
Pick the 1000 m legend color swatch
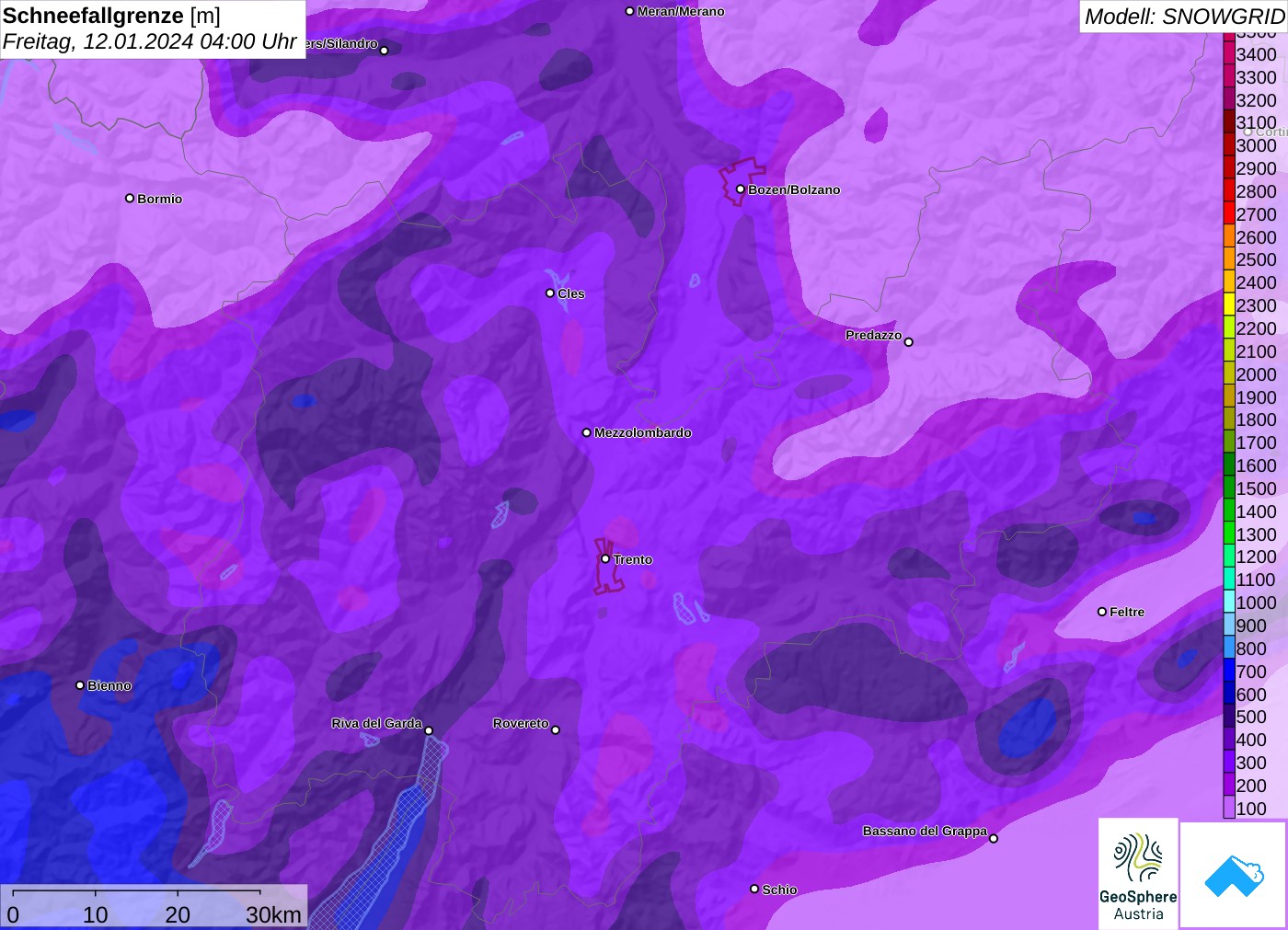pos(1229,603)
